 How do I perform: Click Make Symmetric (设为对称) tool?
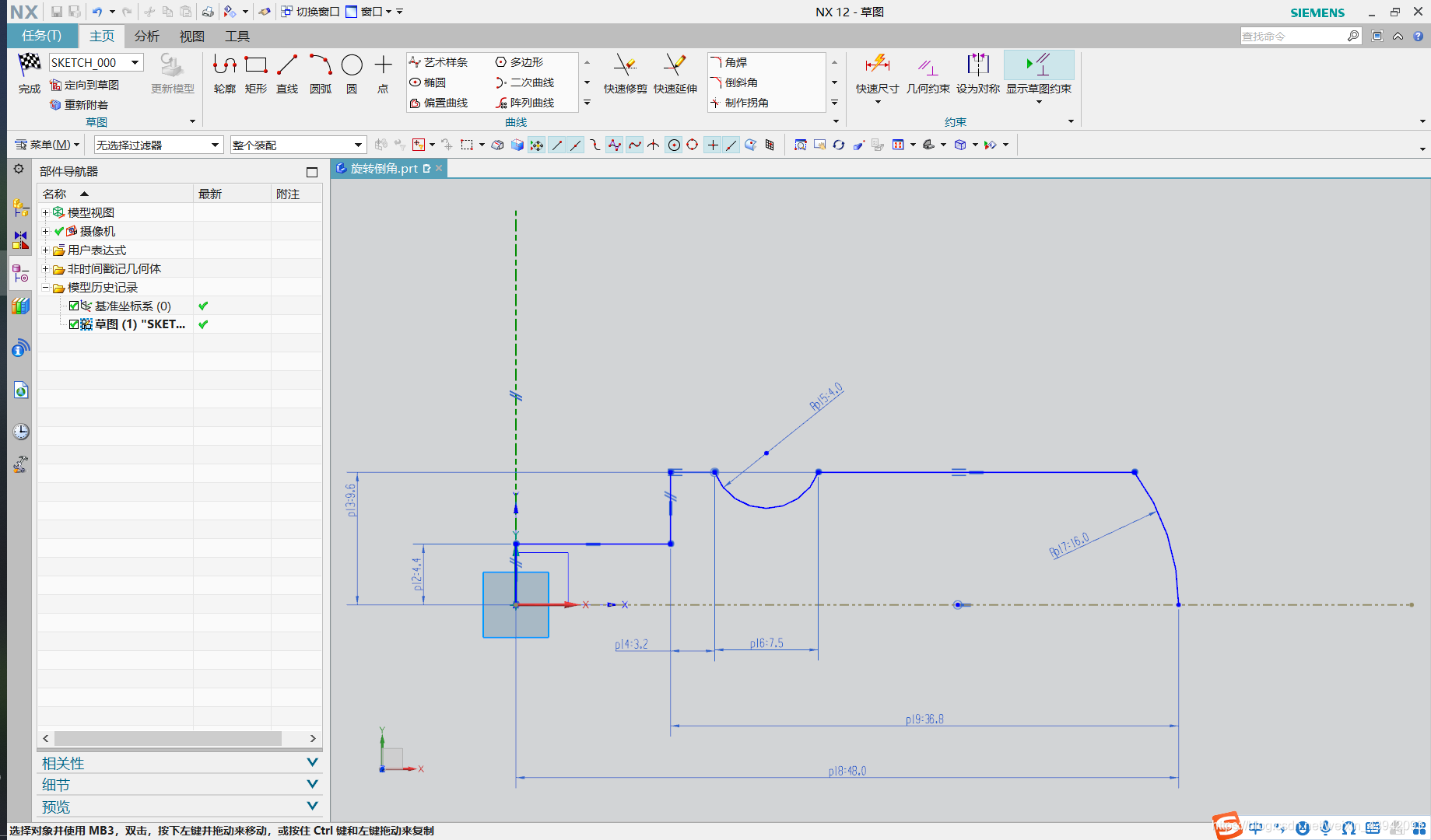[x=978, y=74]
